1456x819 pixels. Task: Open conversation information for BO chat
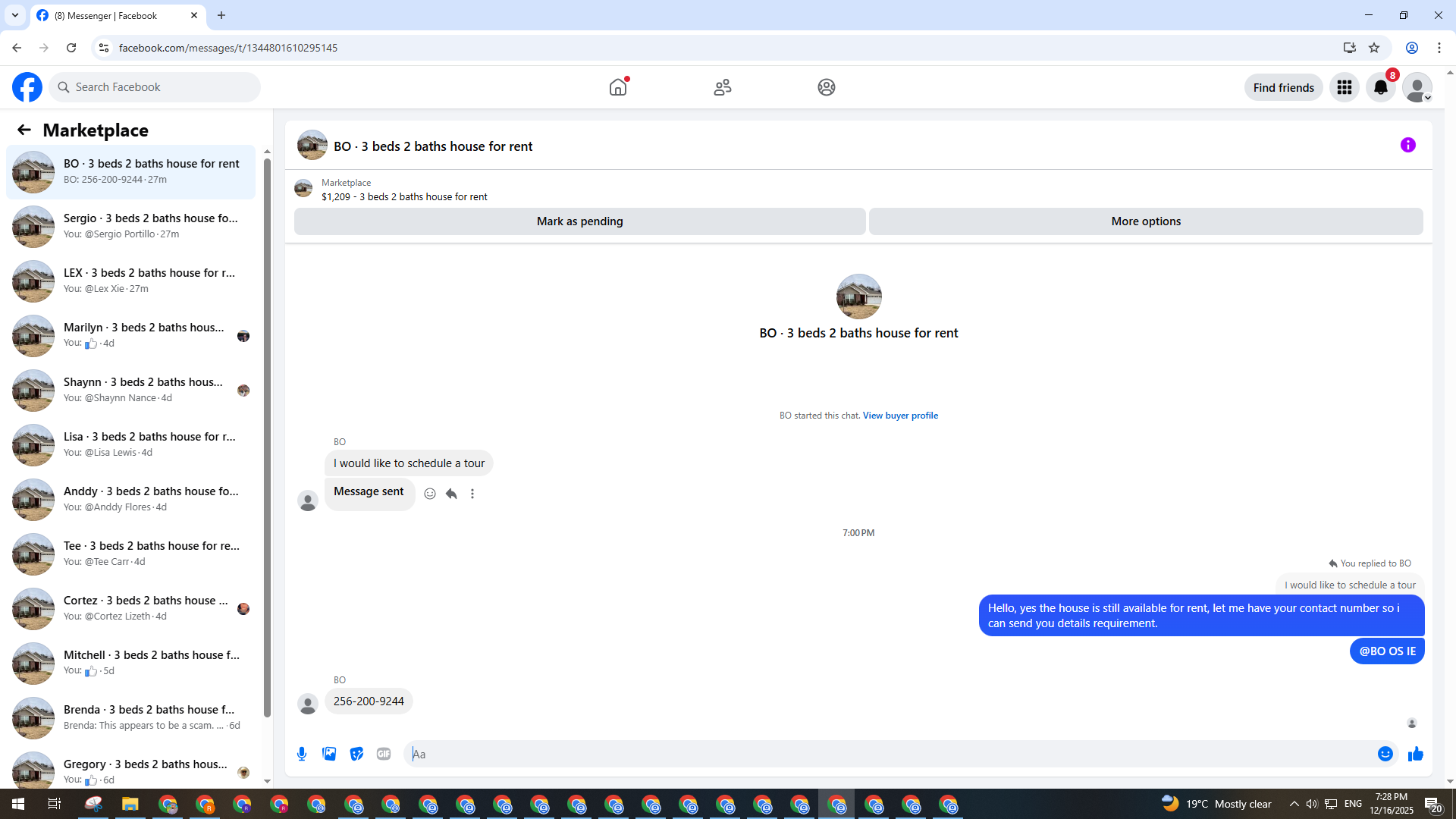pyautogui.click(x=1408, y=145)
